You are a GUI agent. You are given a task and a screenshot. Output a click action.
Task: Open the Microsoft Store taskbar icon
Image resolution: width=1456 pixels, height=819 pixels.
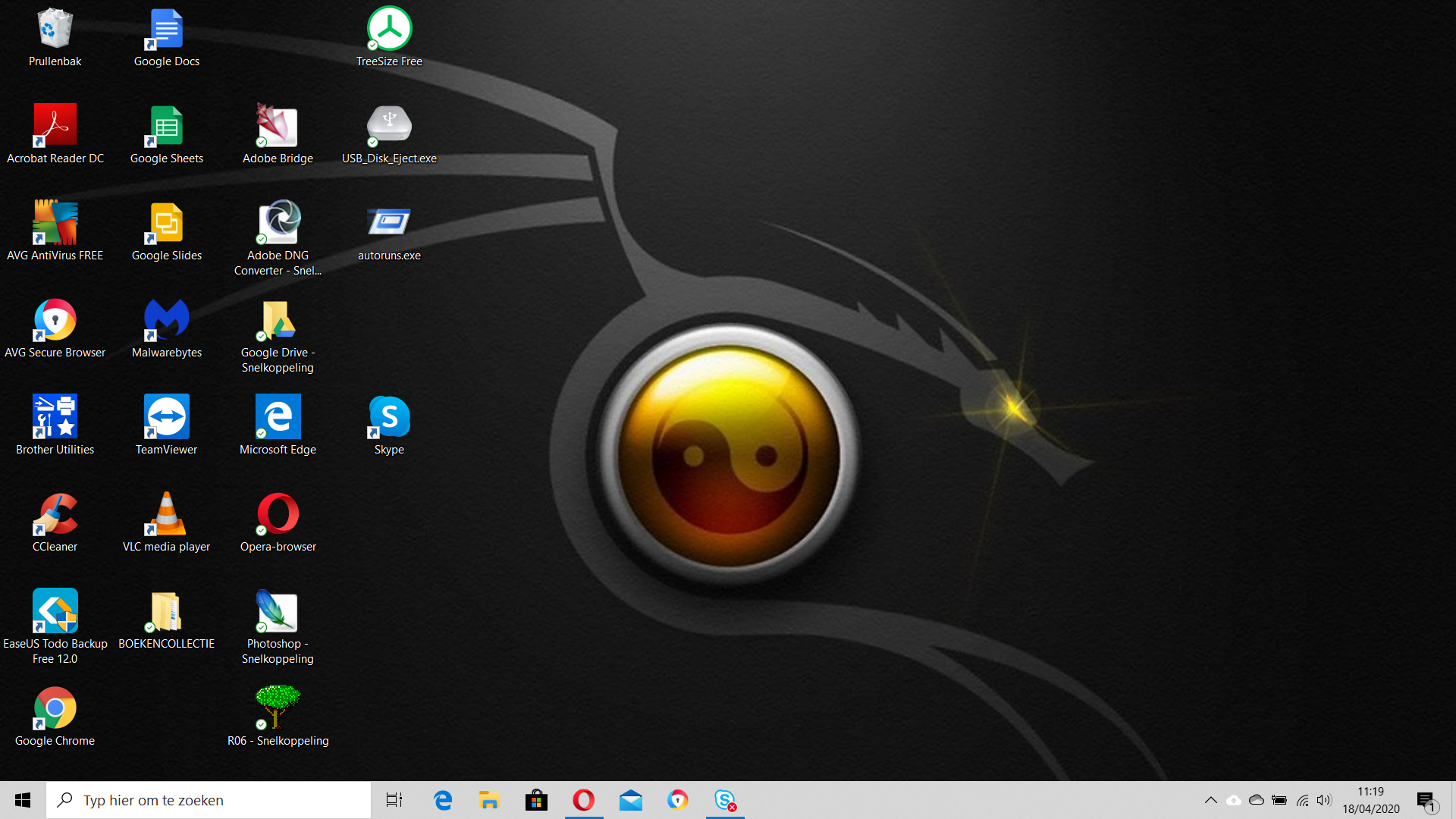tap(536, 800)
